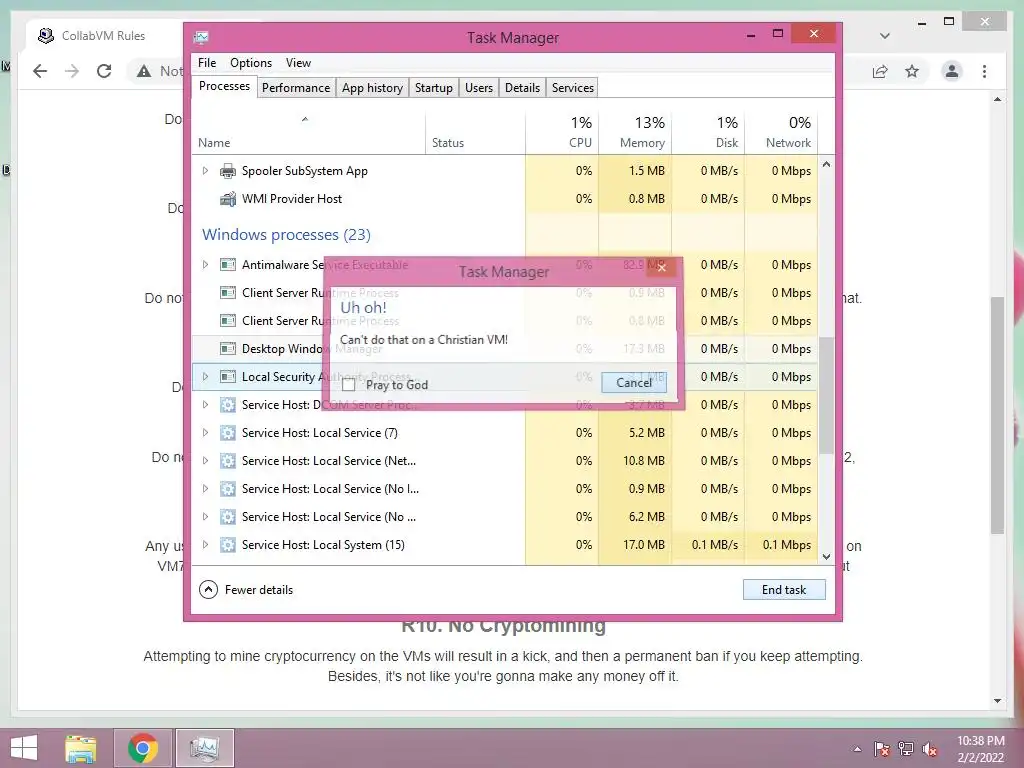Click Service Host: Local Service (7) gear icon
1024x768 pixels.
(x=228, y=433)
